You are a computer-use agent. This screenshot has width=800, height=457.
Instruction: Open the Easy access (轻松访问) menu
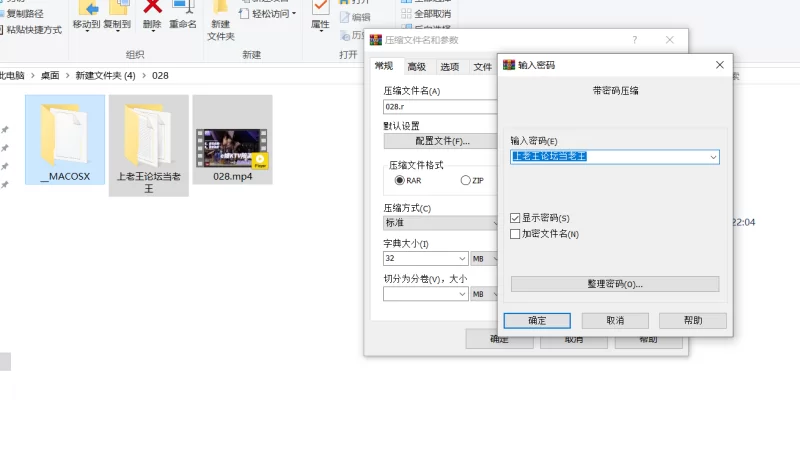268,14
